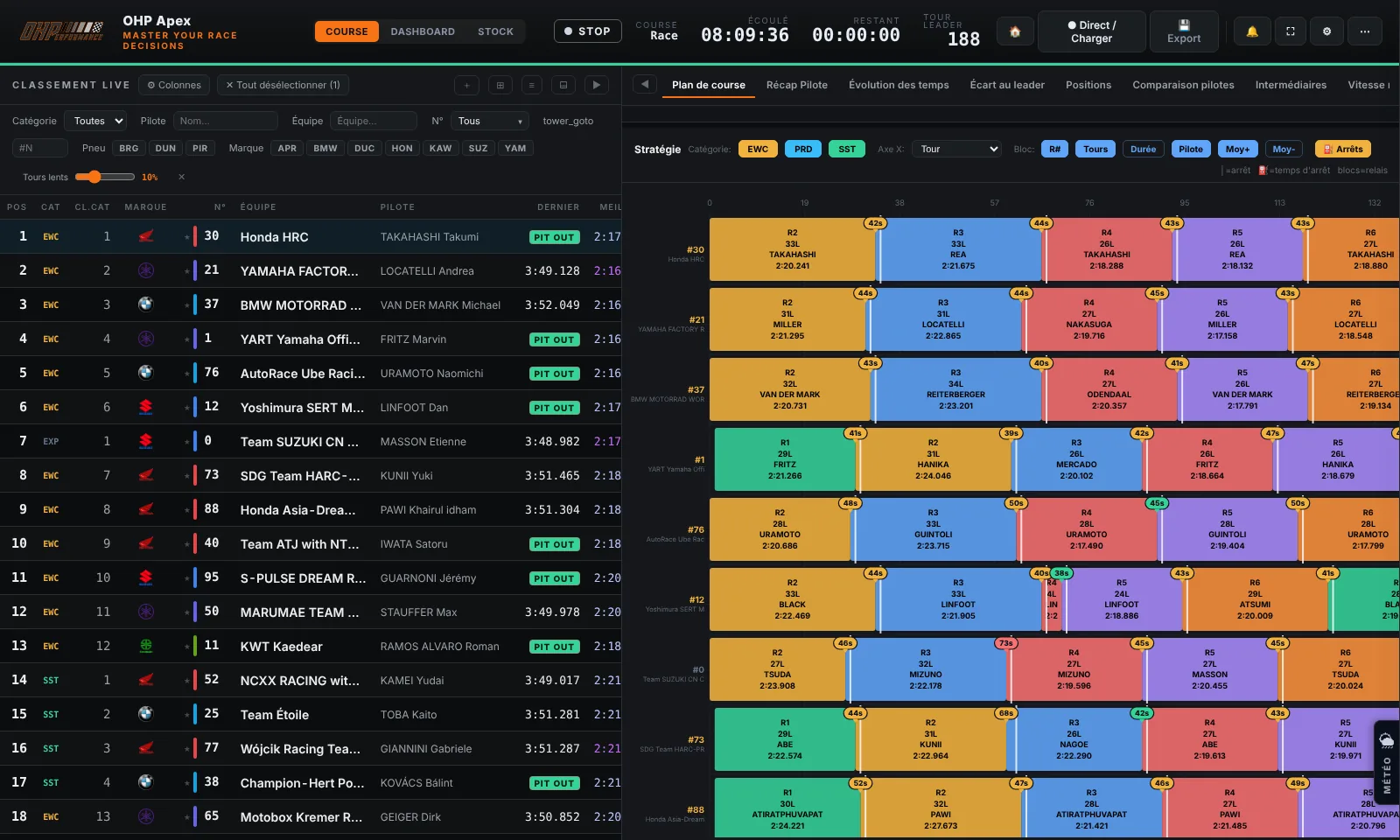
Task: Open settings gear icon
Action: point(1327,31)
